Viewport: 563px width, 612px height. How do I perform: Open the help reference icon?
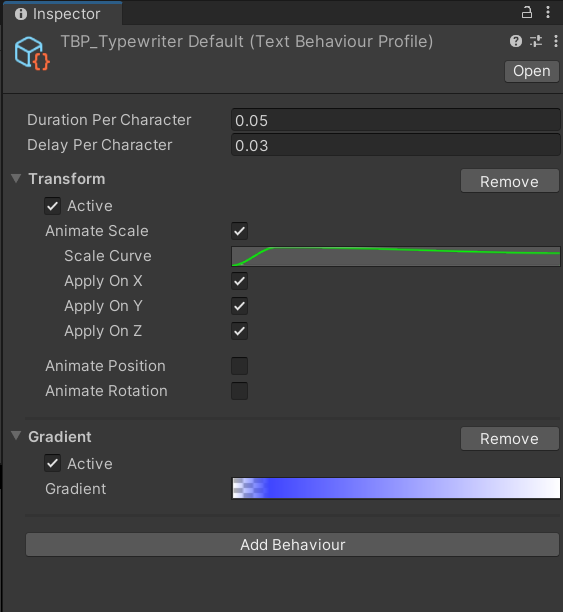tap(516, 41)
